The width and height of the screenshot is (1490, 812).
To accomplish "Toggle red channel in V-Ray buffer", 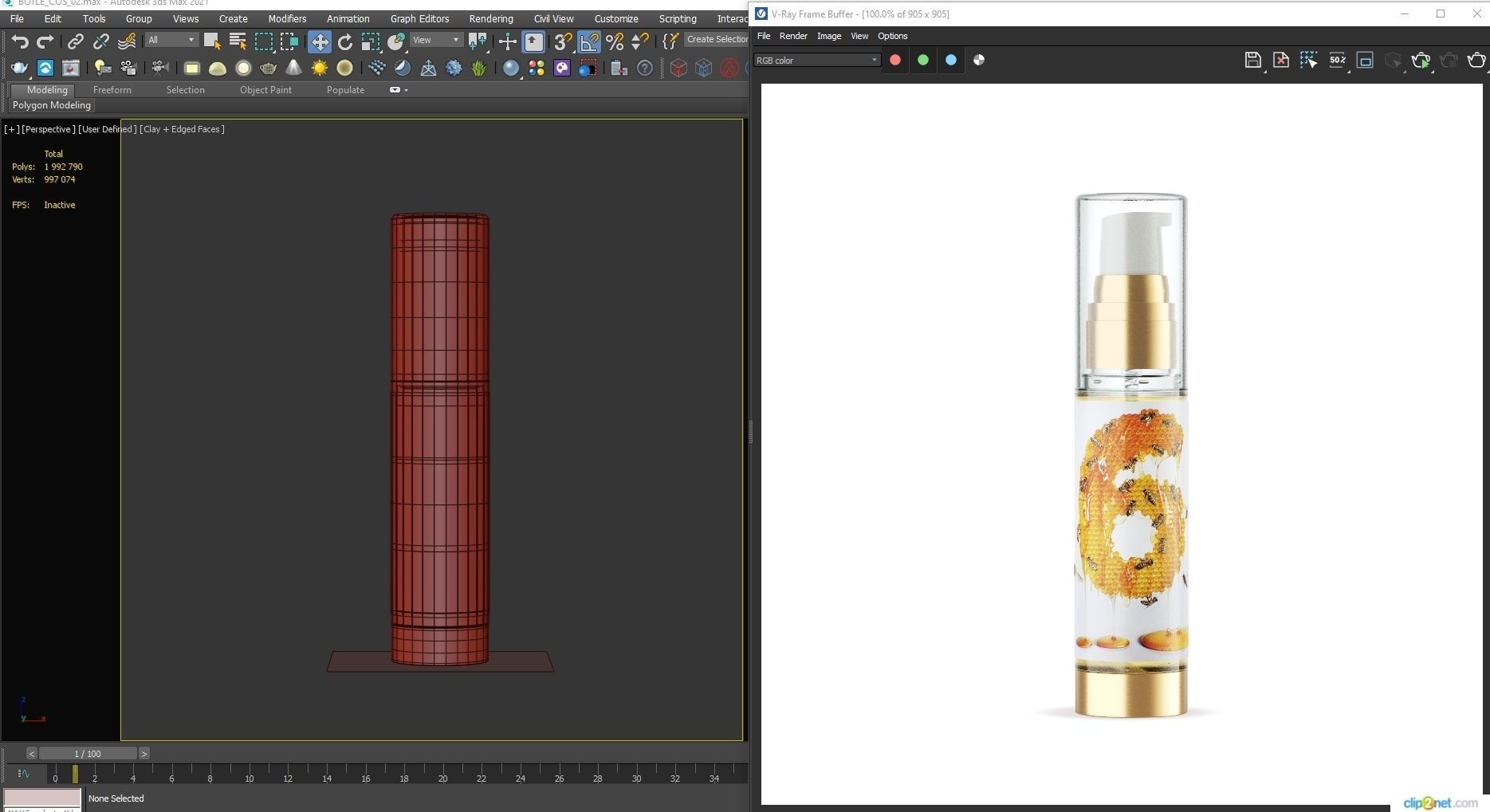I will (895, 60).
